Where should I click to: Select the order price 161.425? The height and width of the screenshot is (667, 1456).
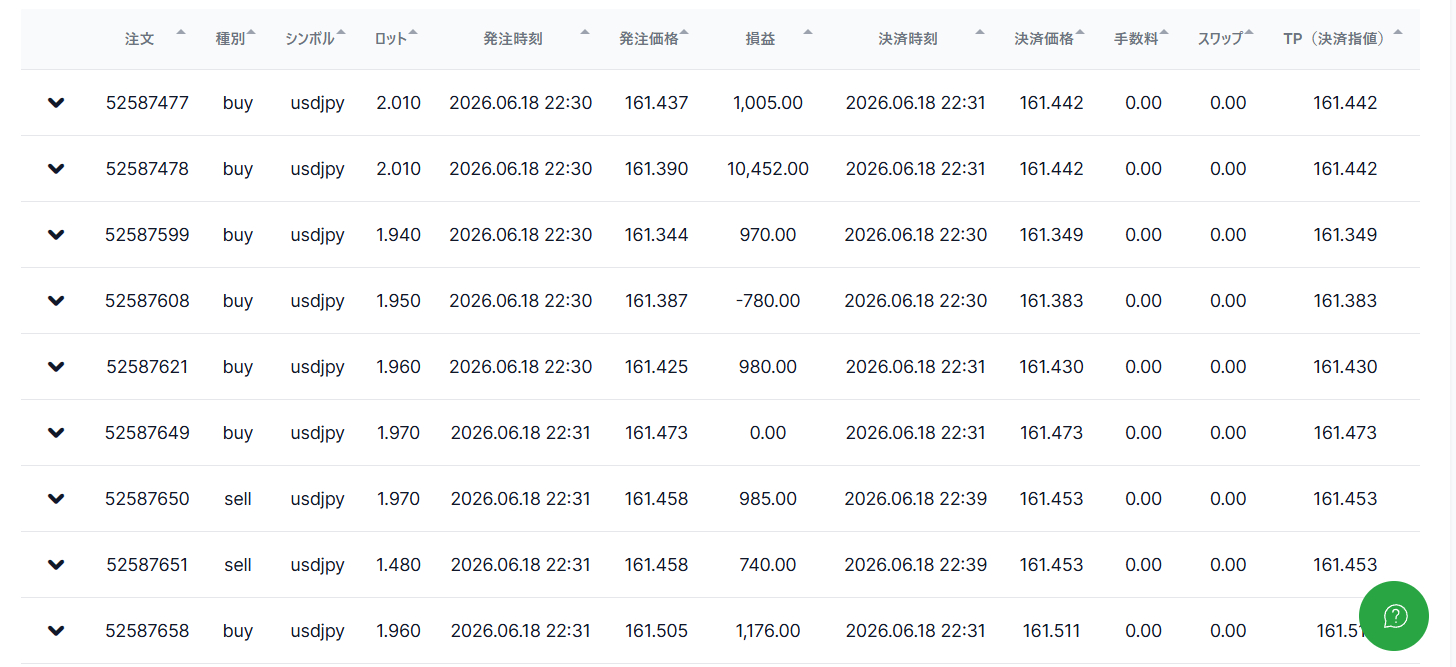pyautogui.click(x=657, y=367)
